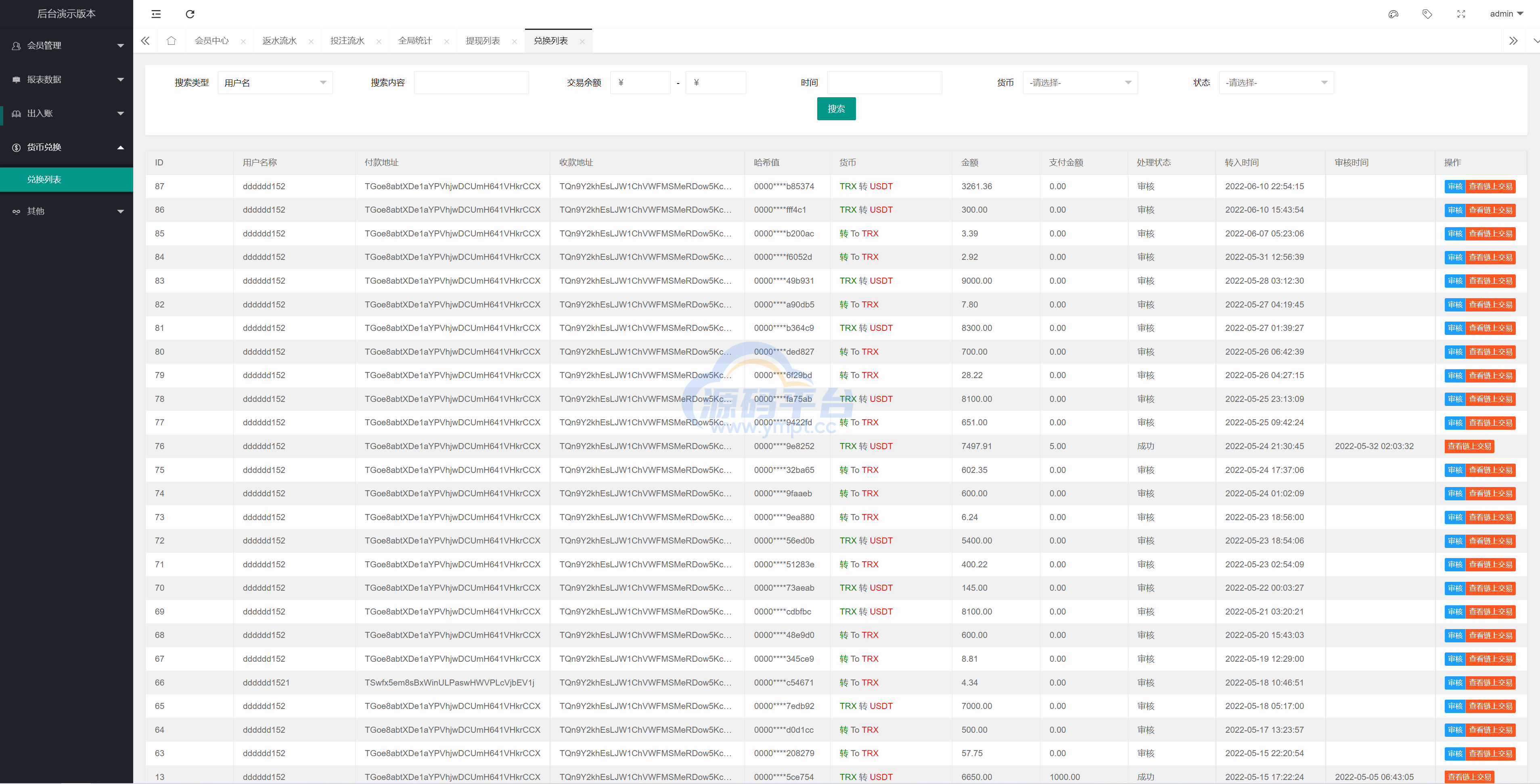Switch to the 会员中心 tab
The width and height of the screenshot is (1540, 784).
coord(211,41)
